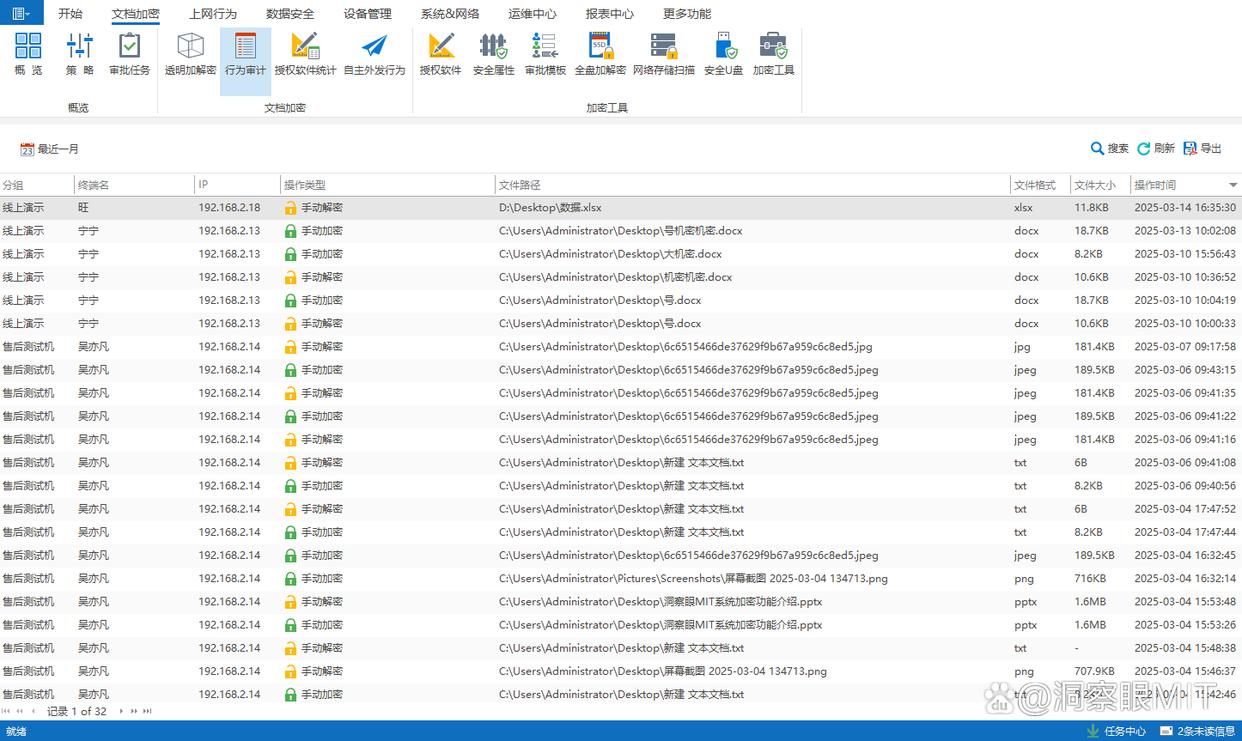
Task: Select the 审批任务 approval task icon
Action: (129, 54)
